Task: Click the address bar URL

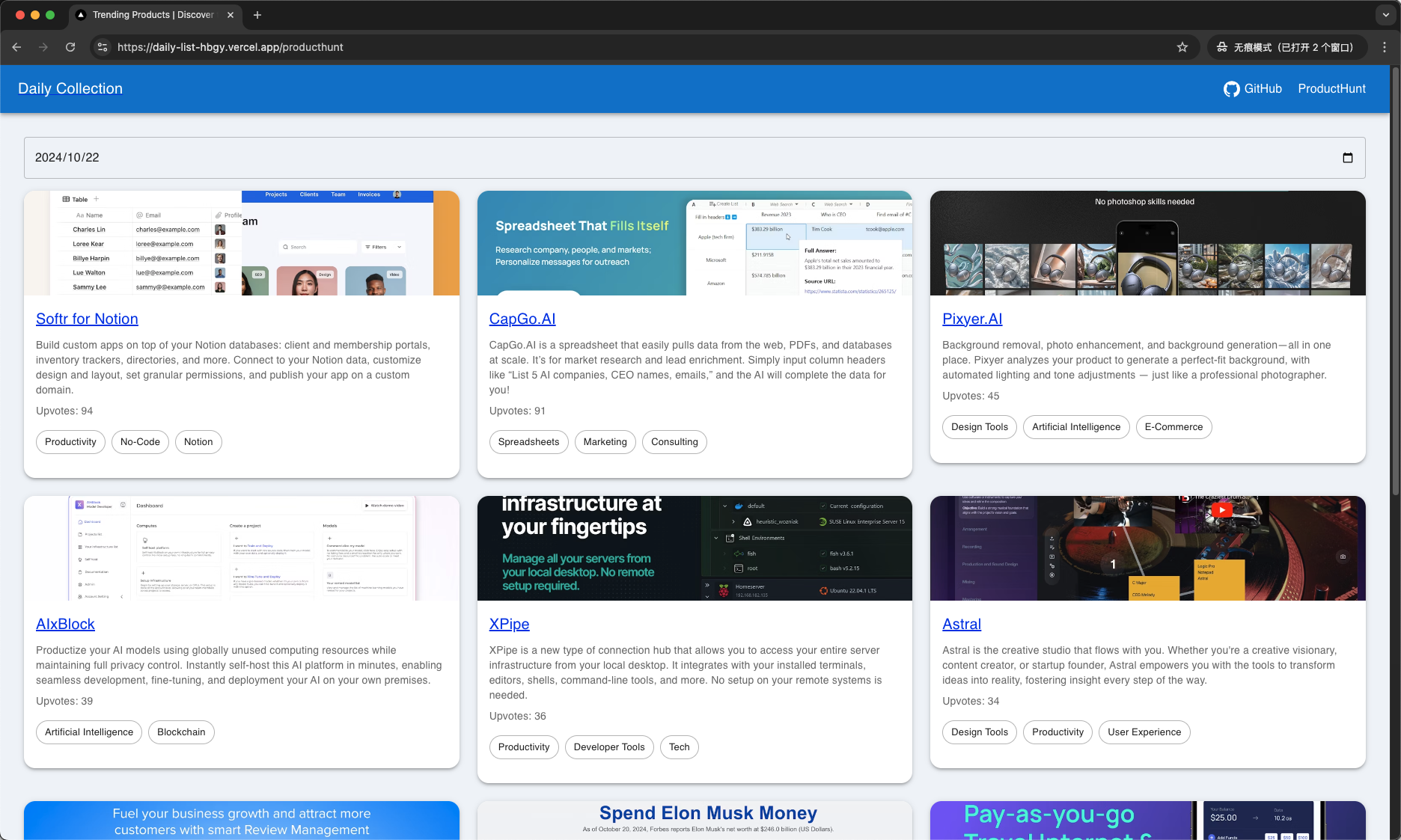Action: [231, 47]
